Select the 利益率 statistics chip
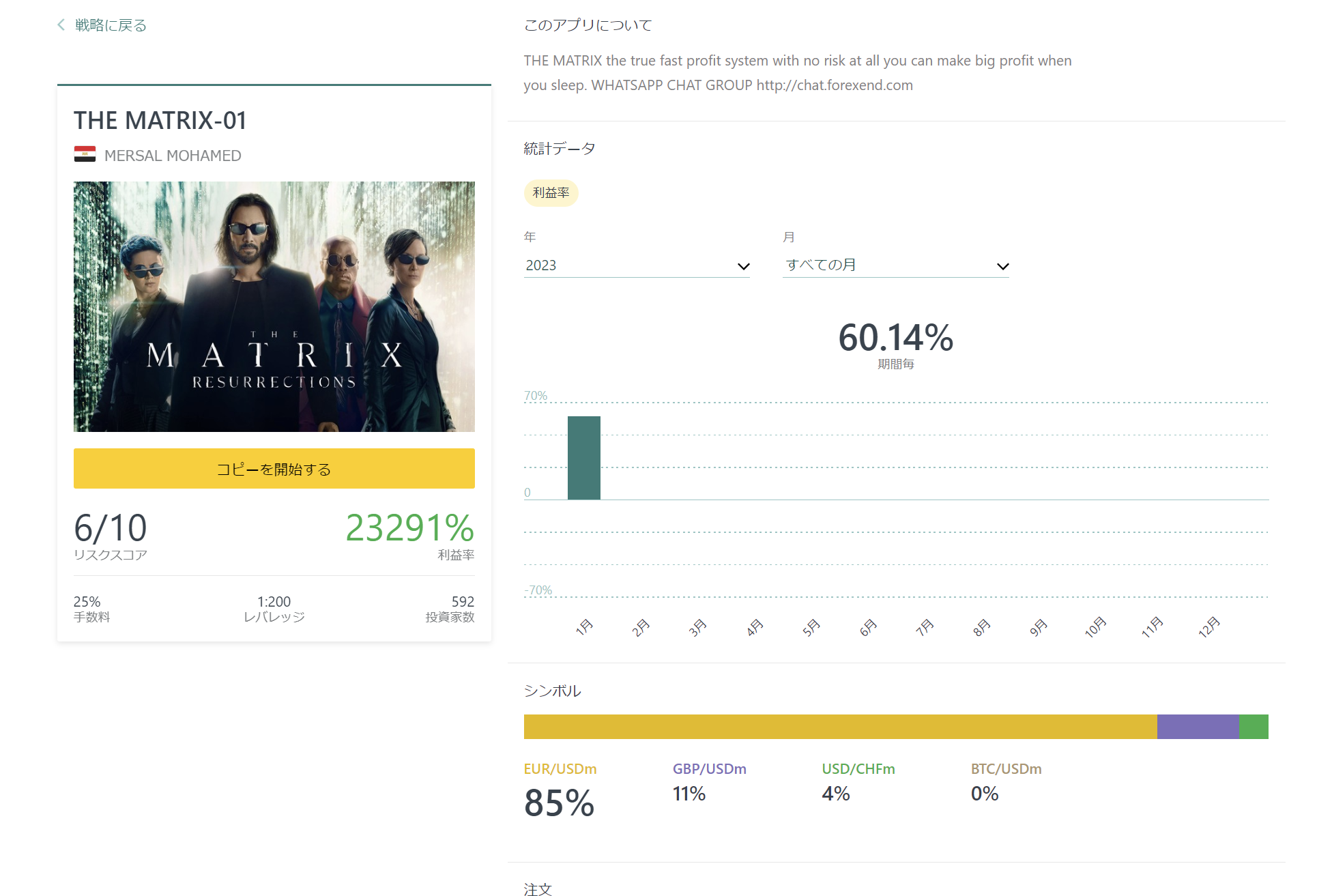 click(x=551, y=193)
